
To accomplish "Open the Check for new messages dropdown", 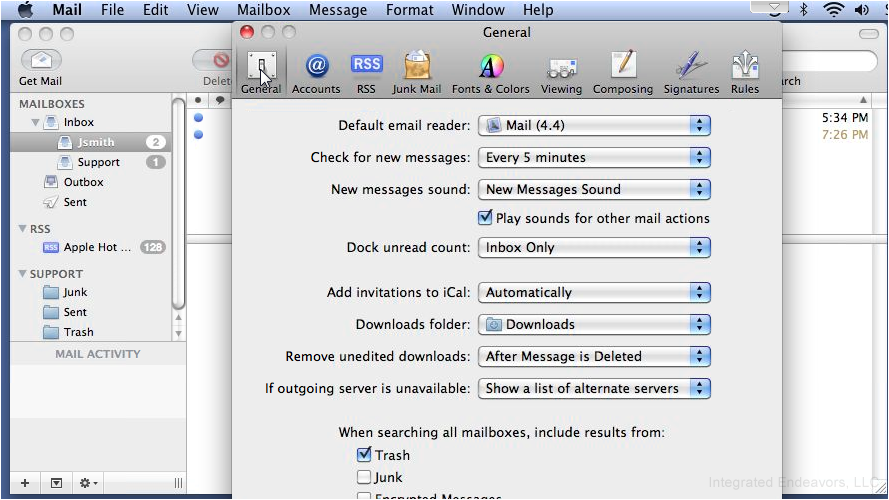I will pos(594,158).
